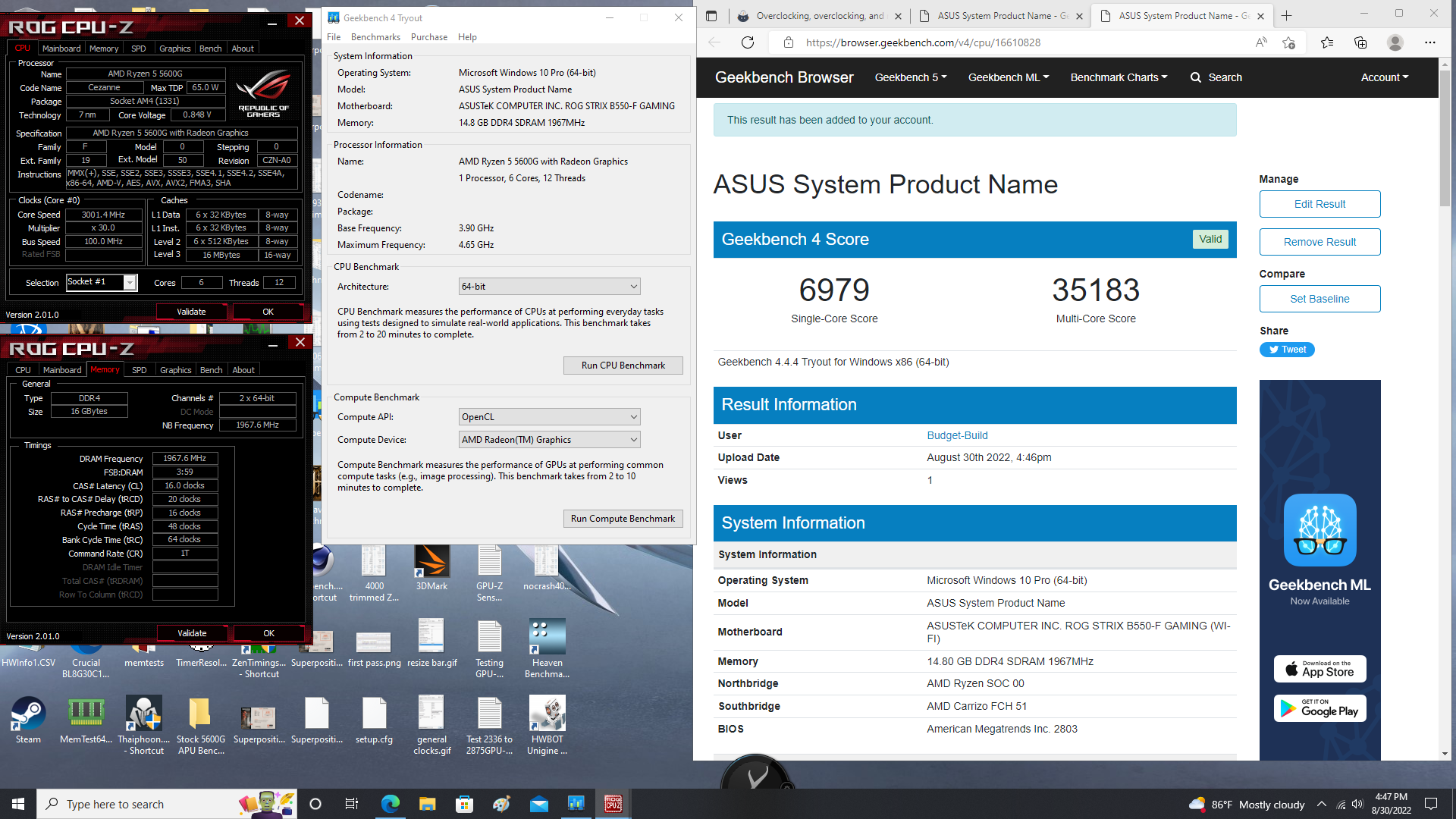
Task: Open the Steam desktop shortcut
Action: [28, 720]
